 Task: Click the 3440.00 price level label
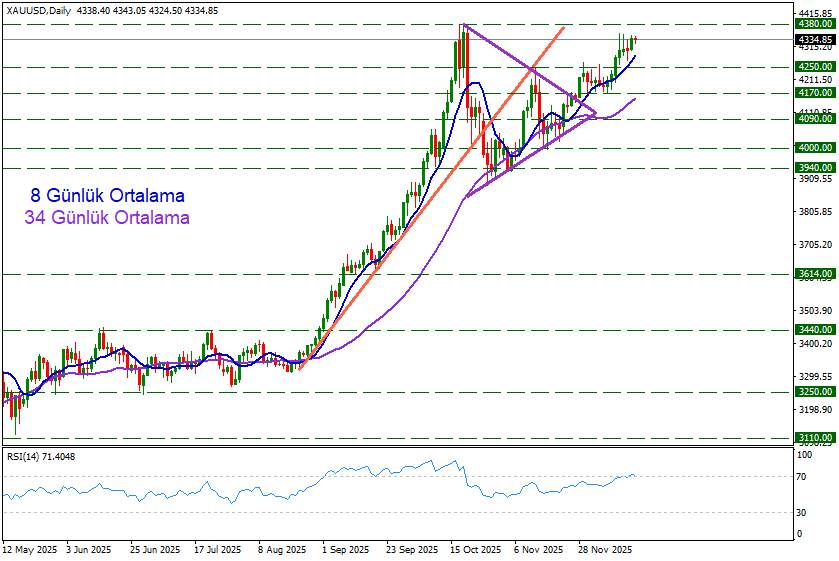(x=815, y=329)
